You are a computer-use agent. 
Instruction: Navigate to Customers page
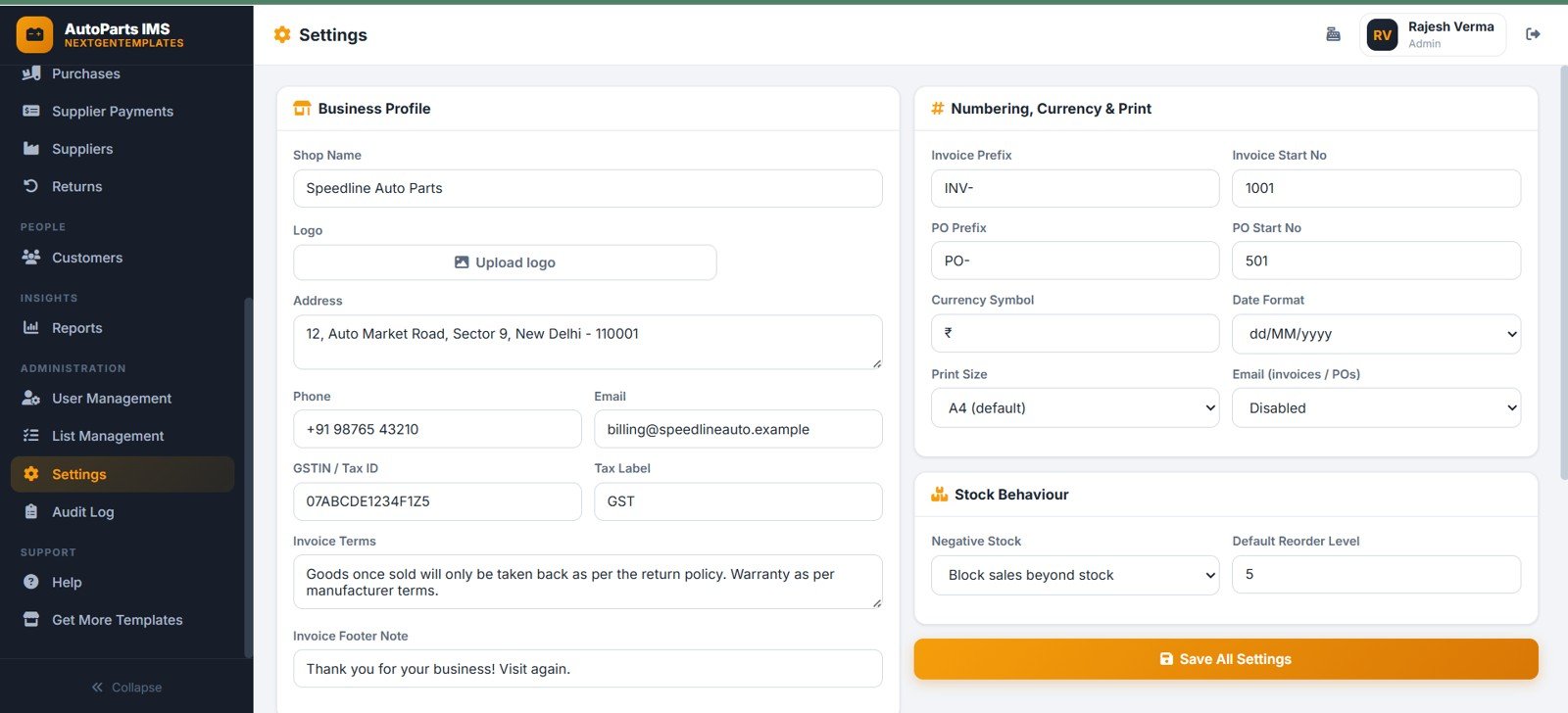[122, 258]
